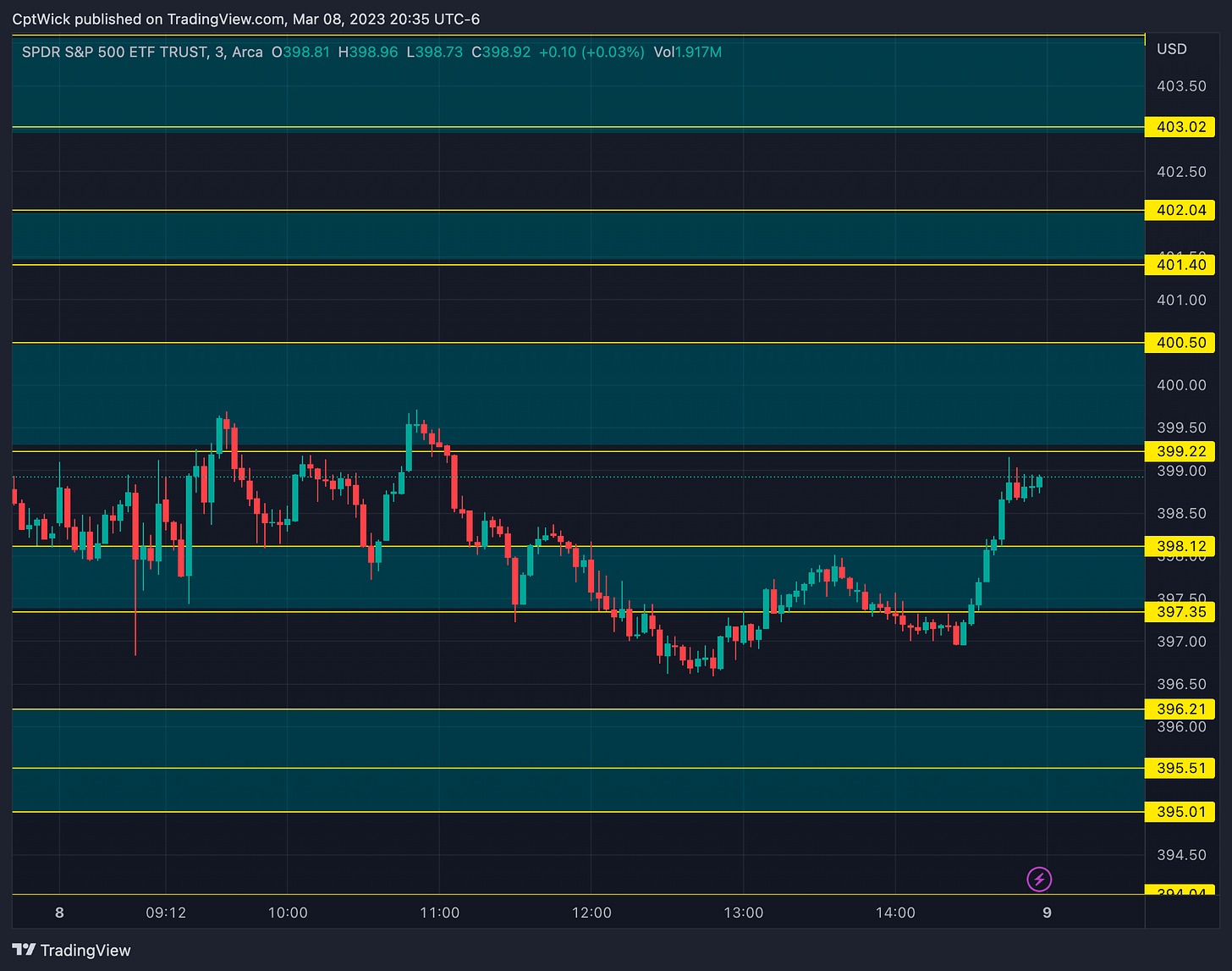Screen dimensions: 1232x971
Task: Click the close value C398.92
Action: [x=501, y=52]
